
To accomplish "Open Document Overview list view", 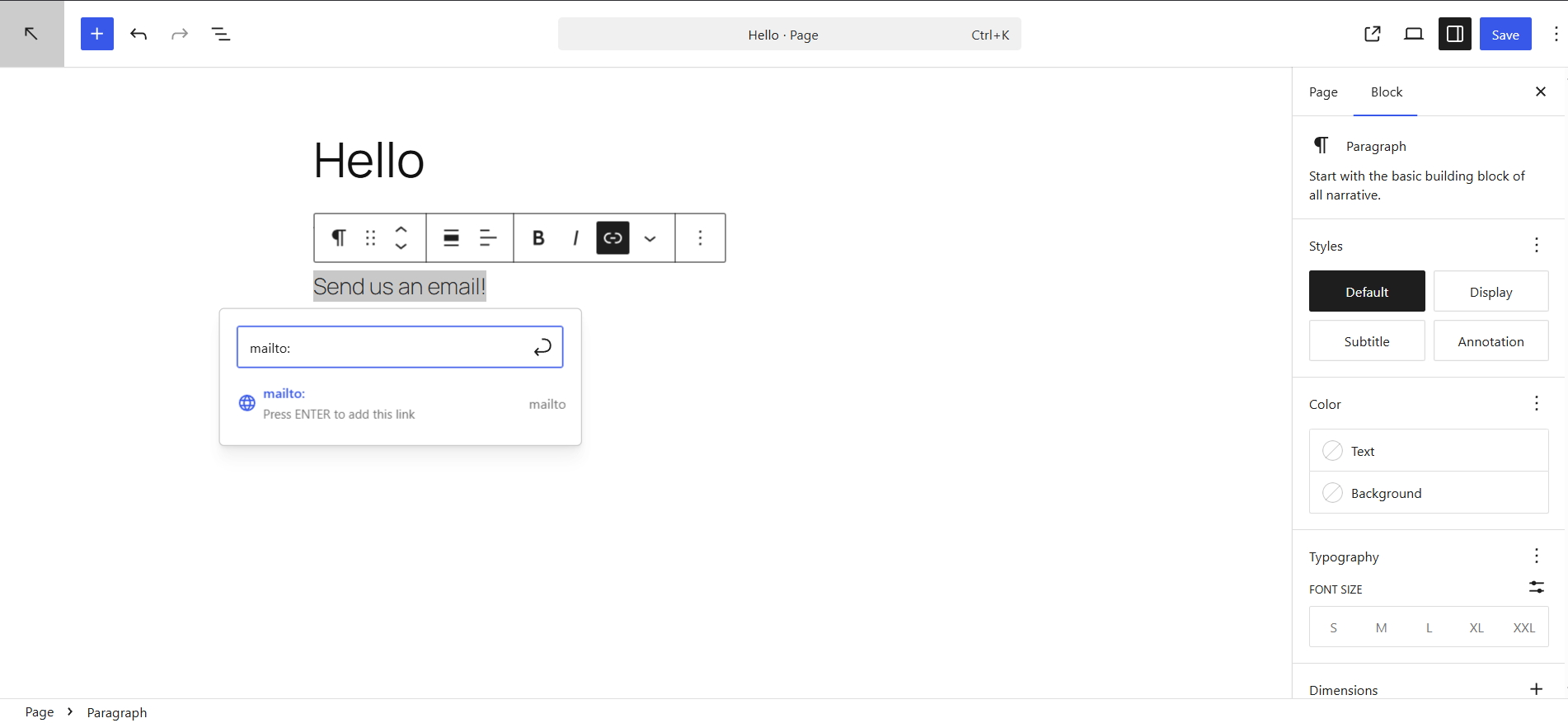I will tap(221, 34).
